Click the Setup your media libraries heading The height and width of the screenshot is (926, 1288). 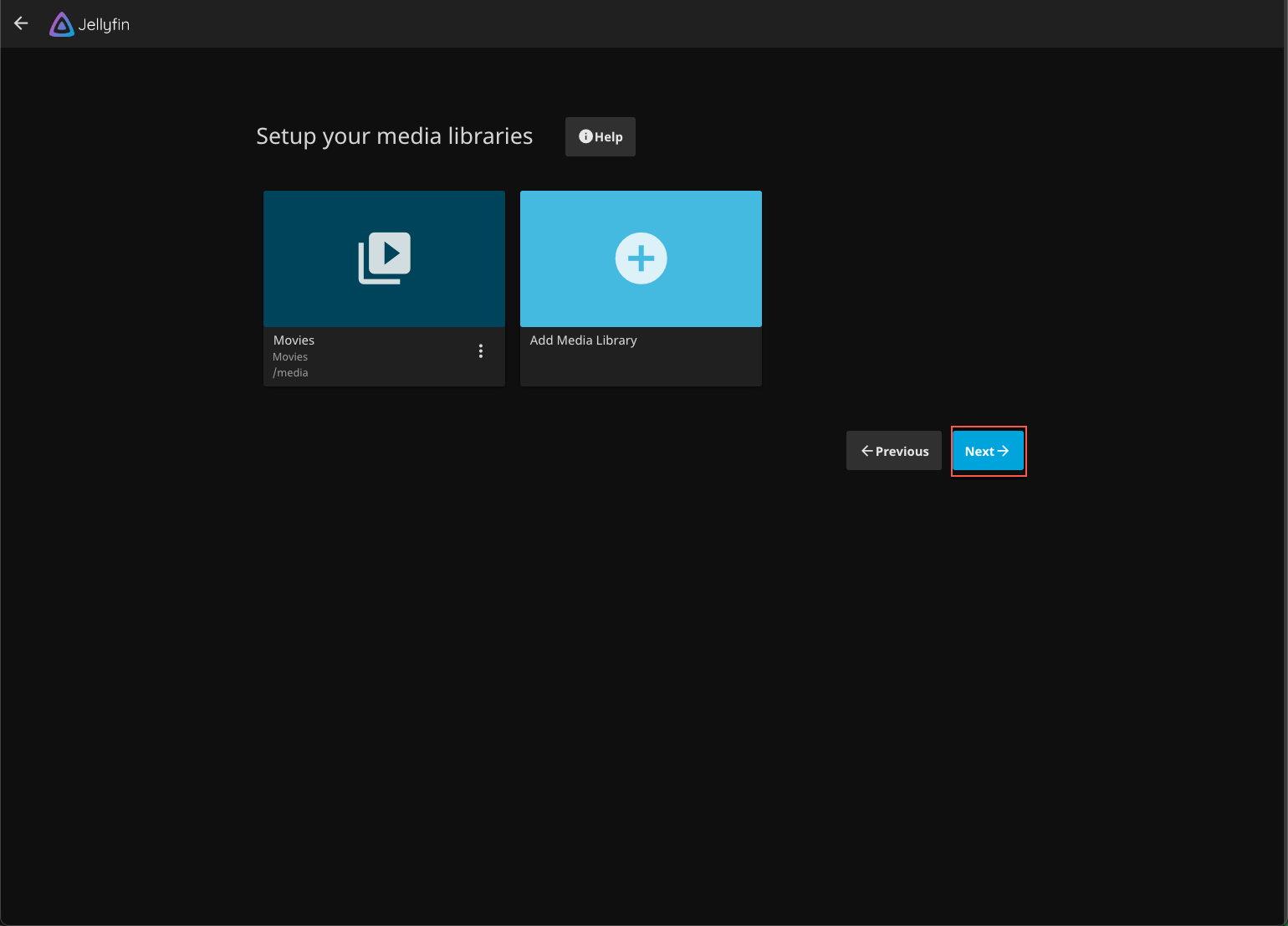(394, 136)
